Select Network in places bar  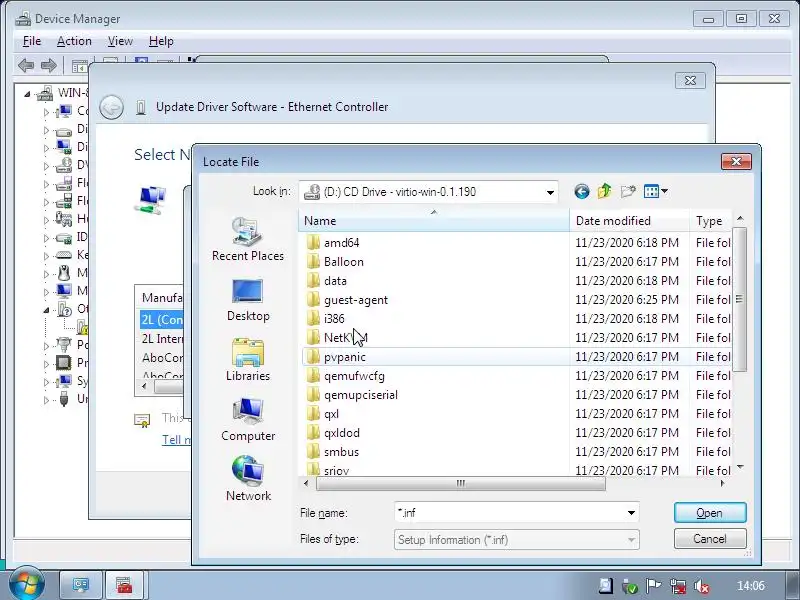(248, 479)
